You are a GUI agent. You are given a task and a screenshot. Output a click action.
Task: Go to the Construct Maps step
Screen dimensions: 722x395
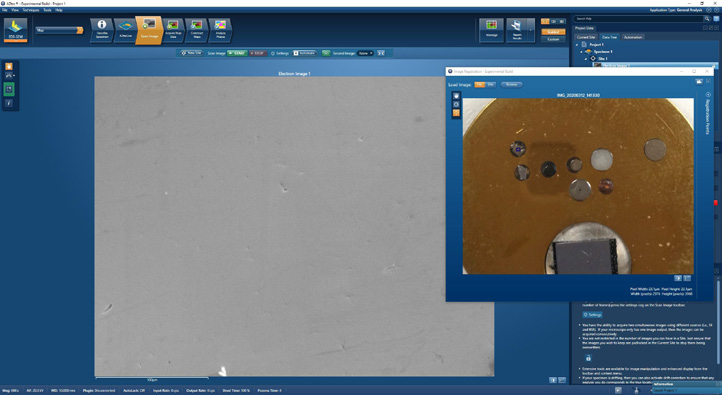197,30
